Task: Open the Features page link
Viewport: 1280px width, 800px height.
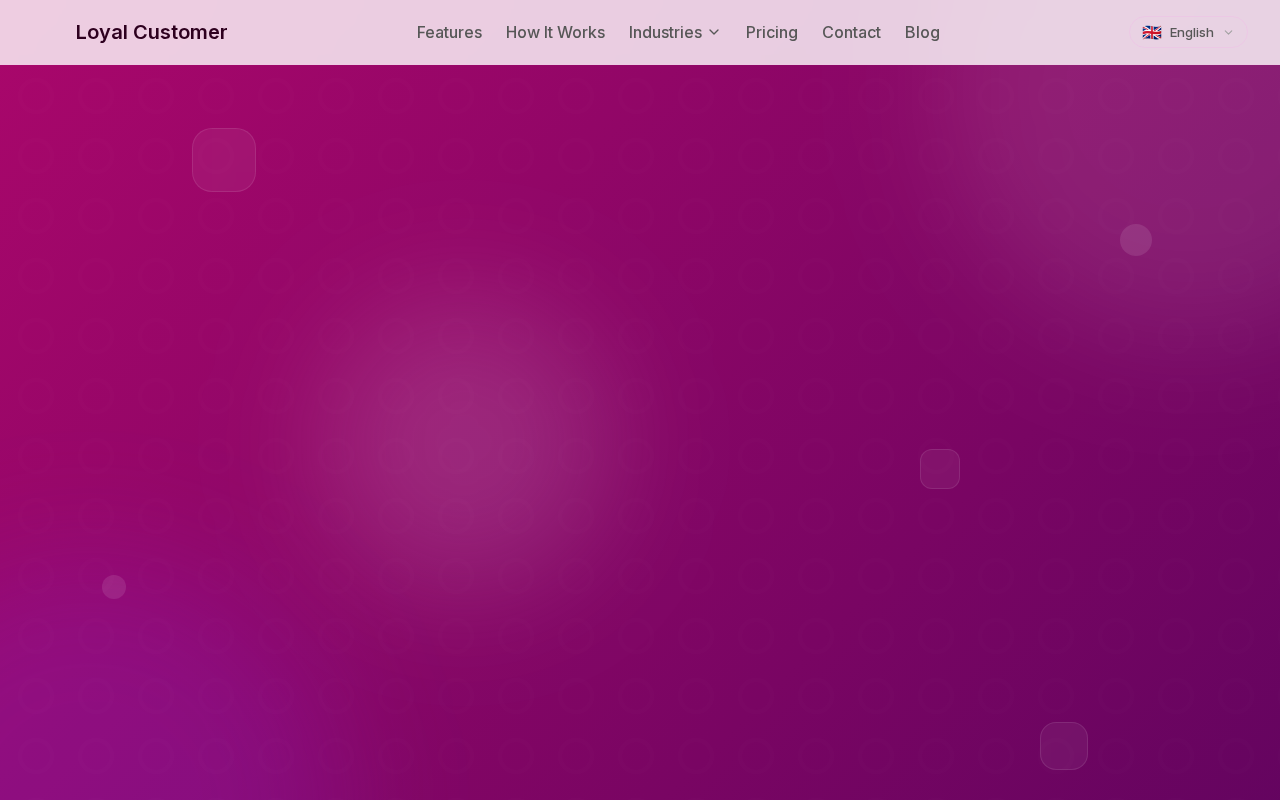Action: click(x=449, y=32)
